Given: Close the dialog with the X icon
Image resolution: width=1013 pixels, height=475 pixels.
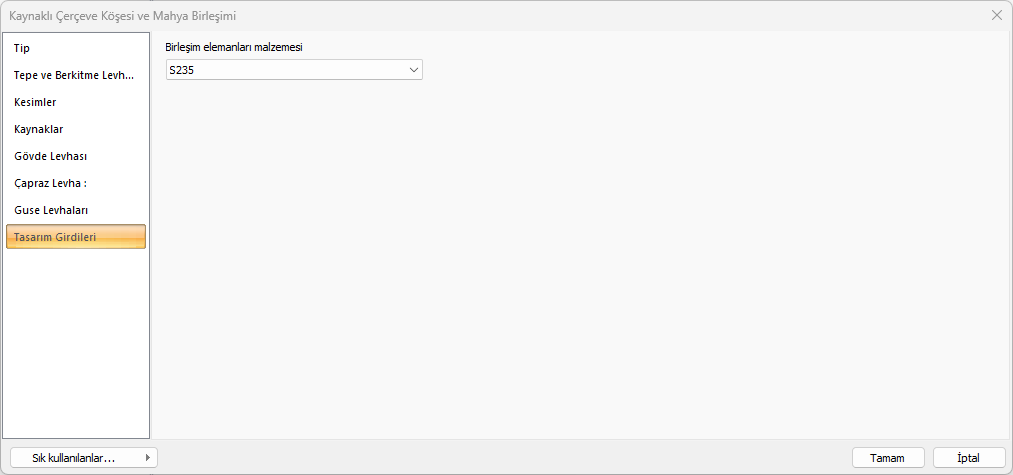Looking at the screenshot, I should point(997,15).
